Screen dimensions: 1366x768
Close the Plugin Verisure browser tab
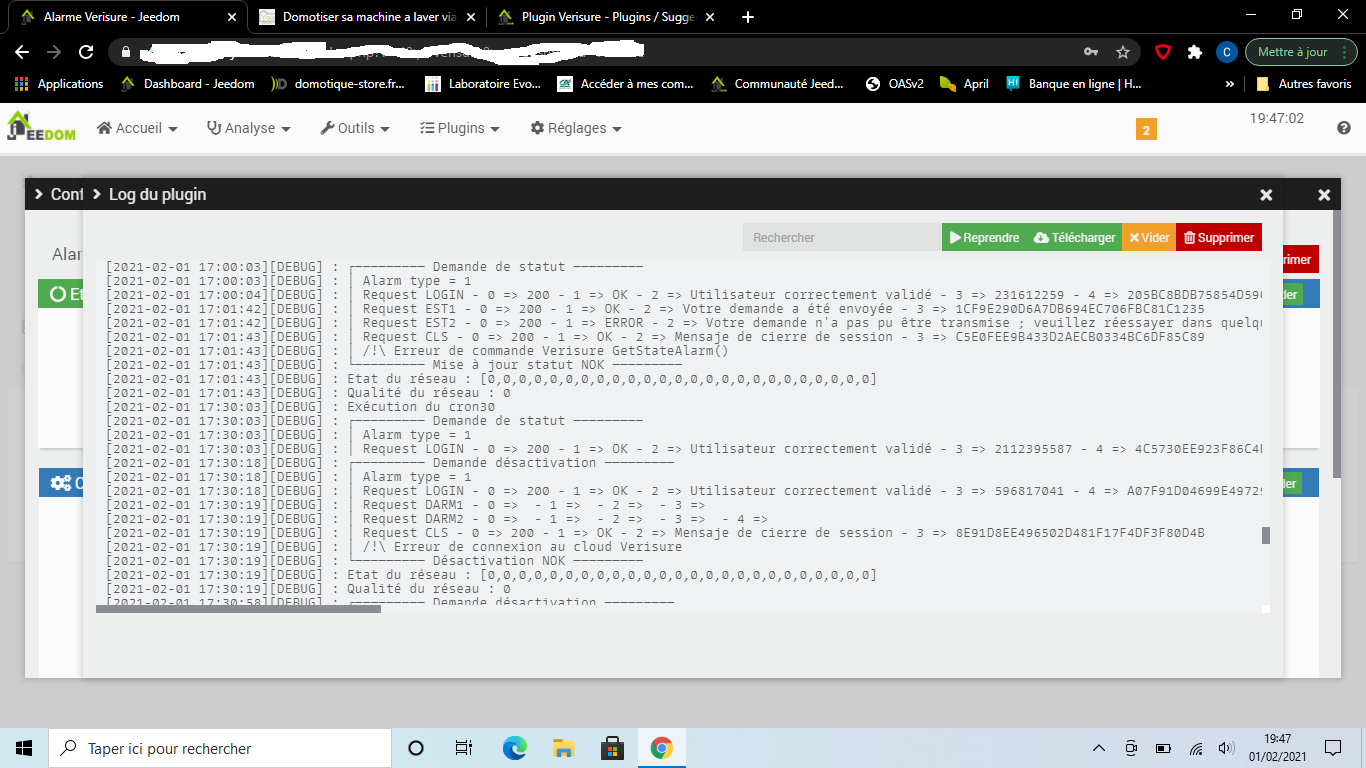[x=709, y=17]
